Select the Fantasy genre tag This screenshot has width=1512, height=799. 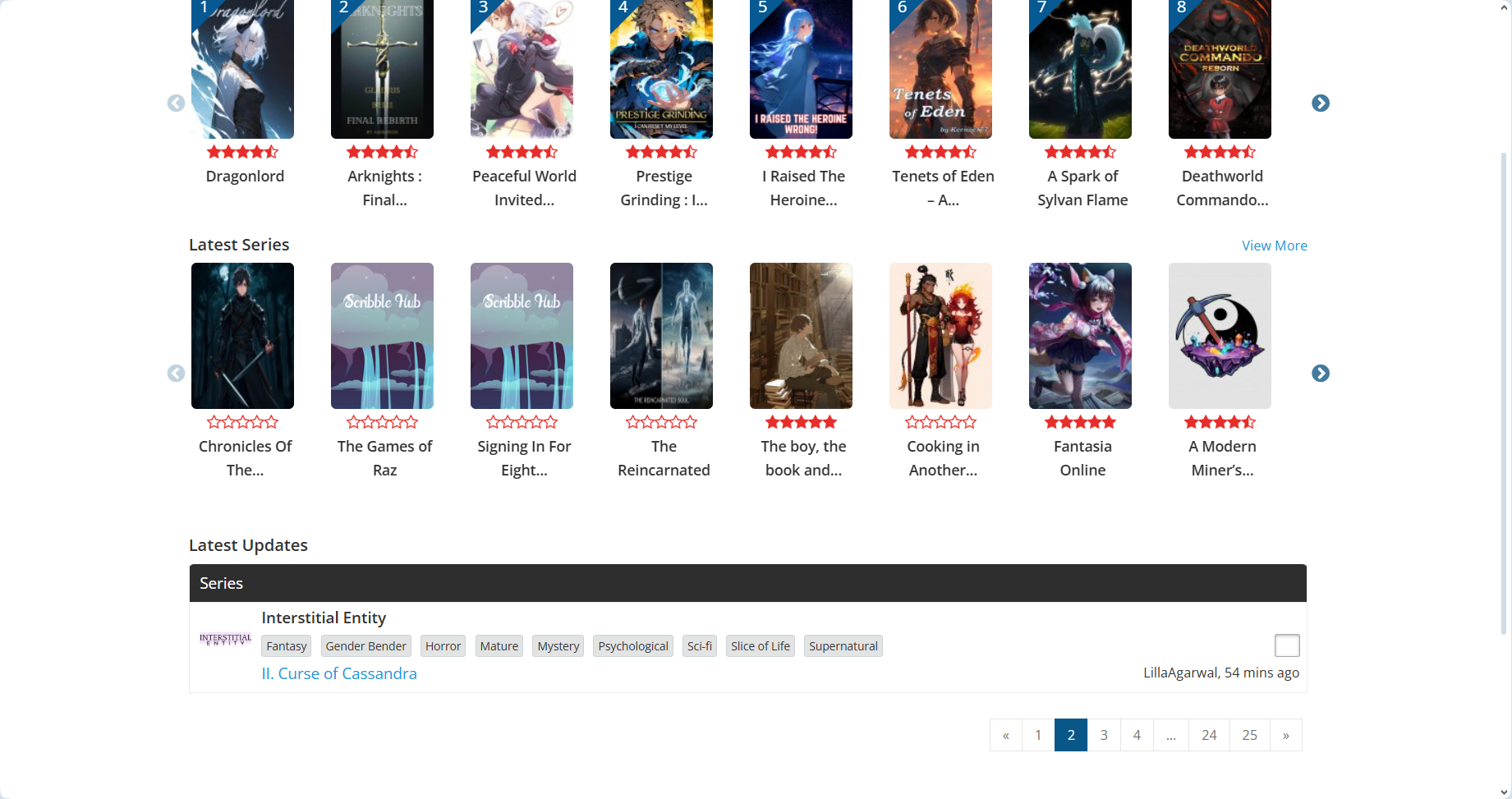click(x=286, y=645)
